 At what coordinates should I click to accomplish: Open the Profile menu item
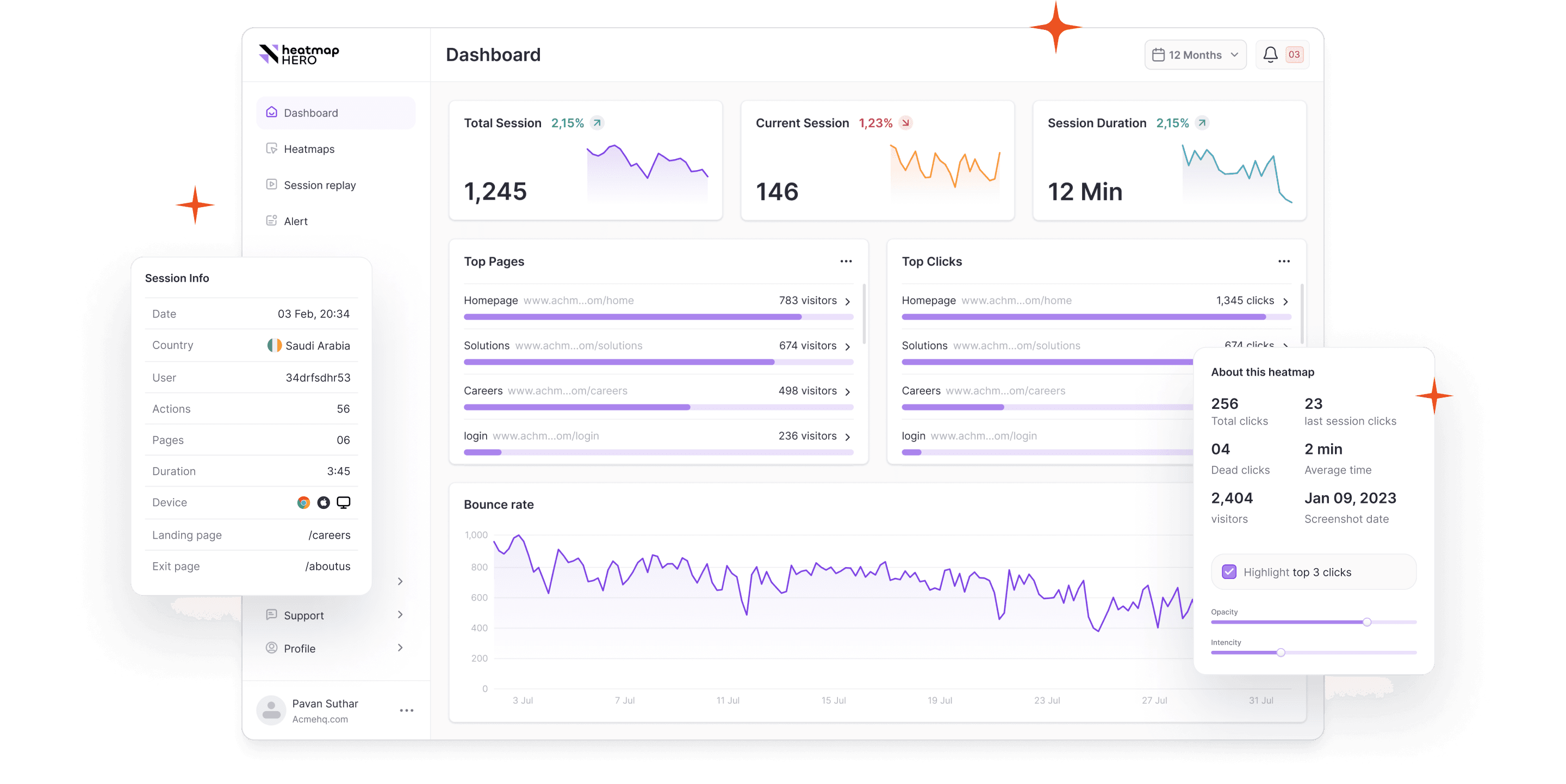tap(335, 648)
